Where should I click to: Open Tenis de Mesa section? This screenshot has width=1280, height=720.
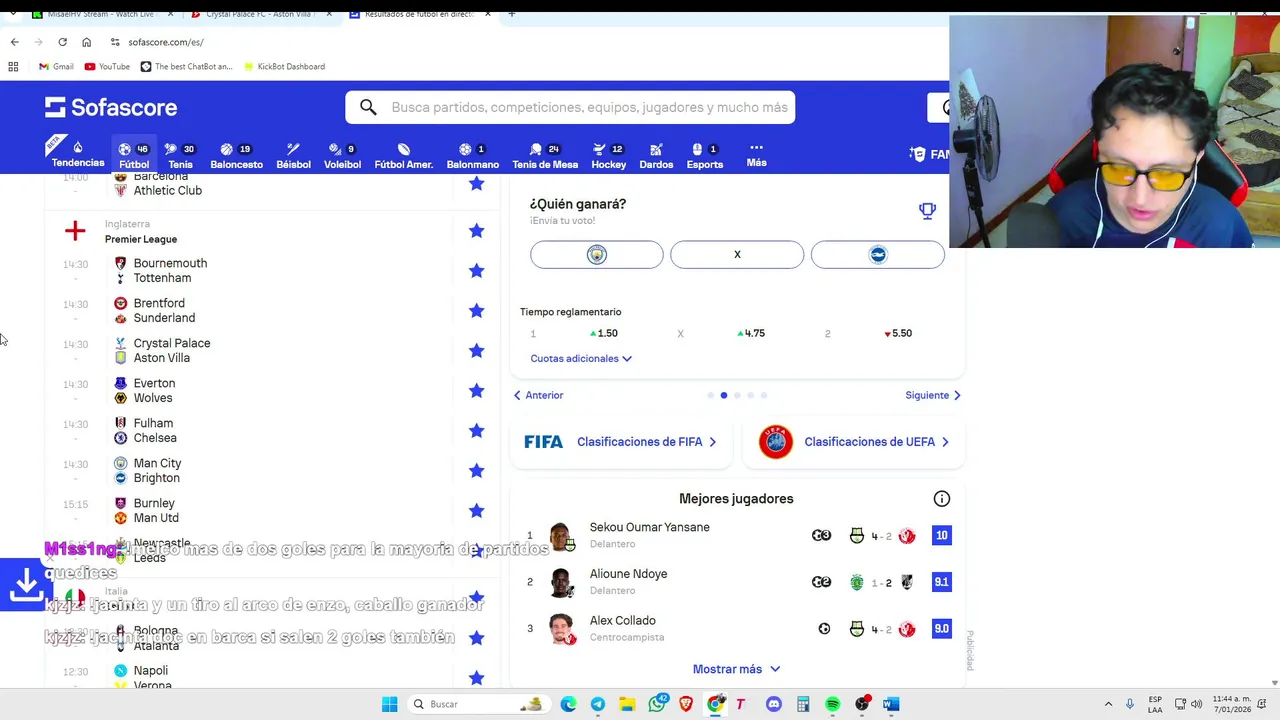(545, 155)
